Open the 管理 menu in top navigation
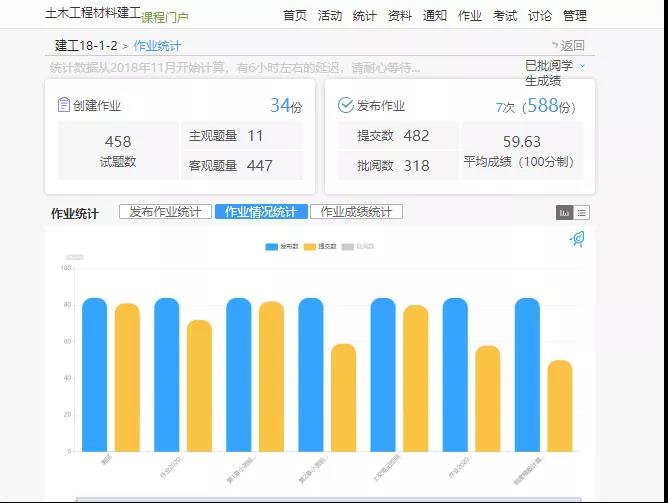This screenshot has width=668, height=503. 575,16
